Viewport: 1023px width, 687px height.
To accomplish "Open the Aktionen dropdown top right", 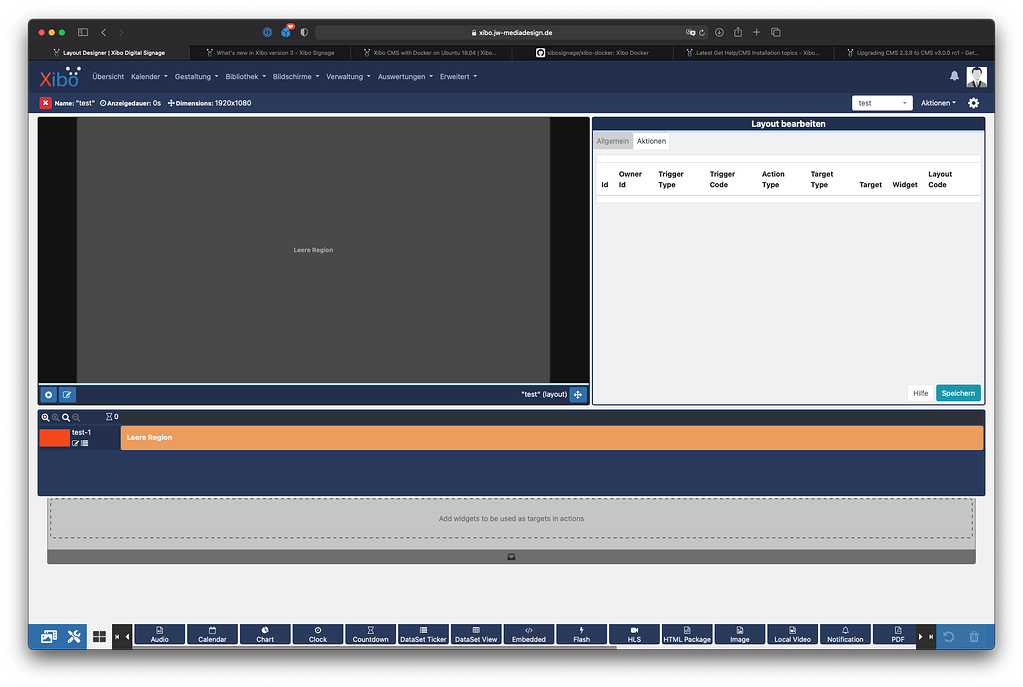I will pos(938,102).
